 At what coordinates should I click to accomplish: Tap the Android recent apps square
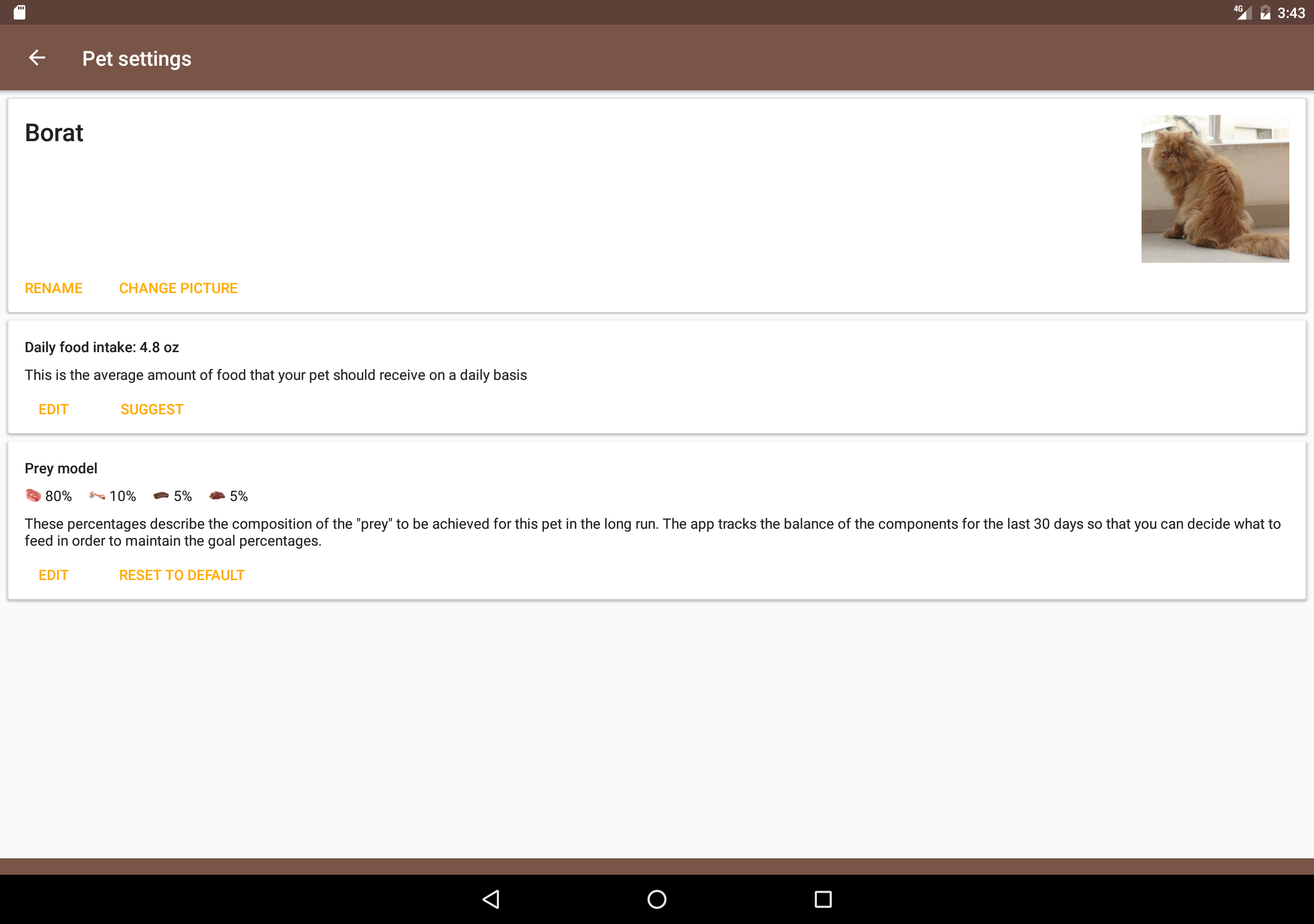pos(823,899)
